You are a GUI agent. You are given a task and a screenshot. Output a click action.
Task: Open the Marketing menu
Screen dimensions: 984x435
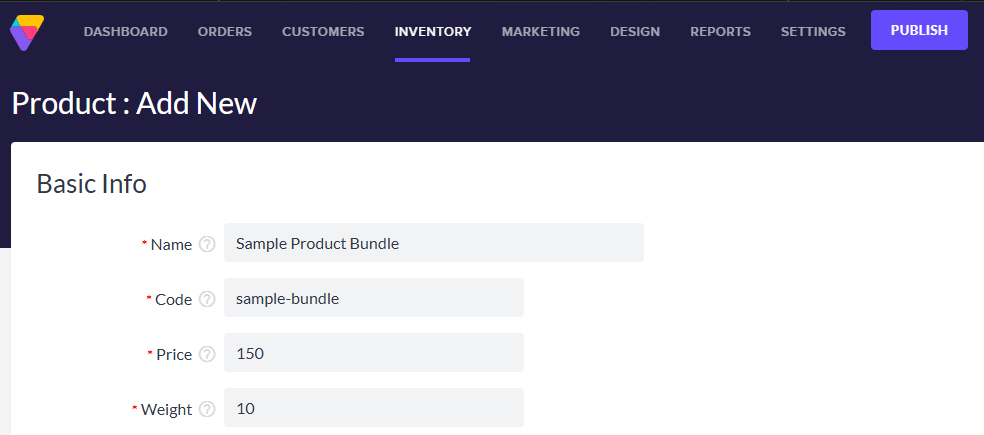click(x=541, y=31)
